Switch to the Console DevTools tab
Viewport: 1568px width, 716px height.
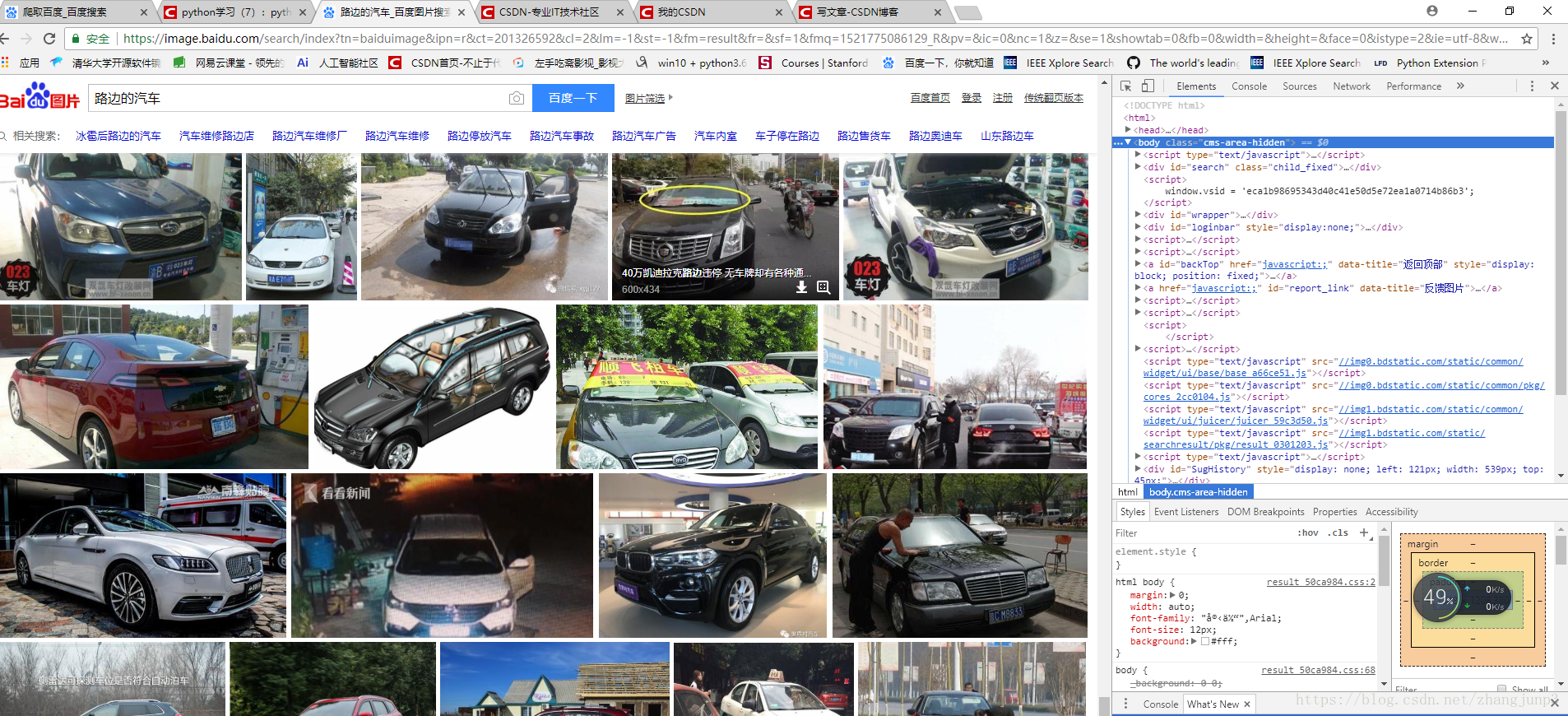[x=1249, y=86]
